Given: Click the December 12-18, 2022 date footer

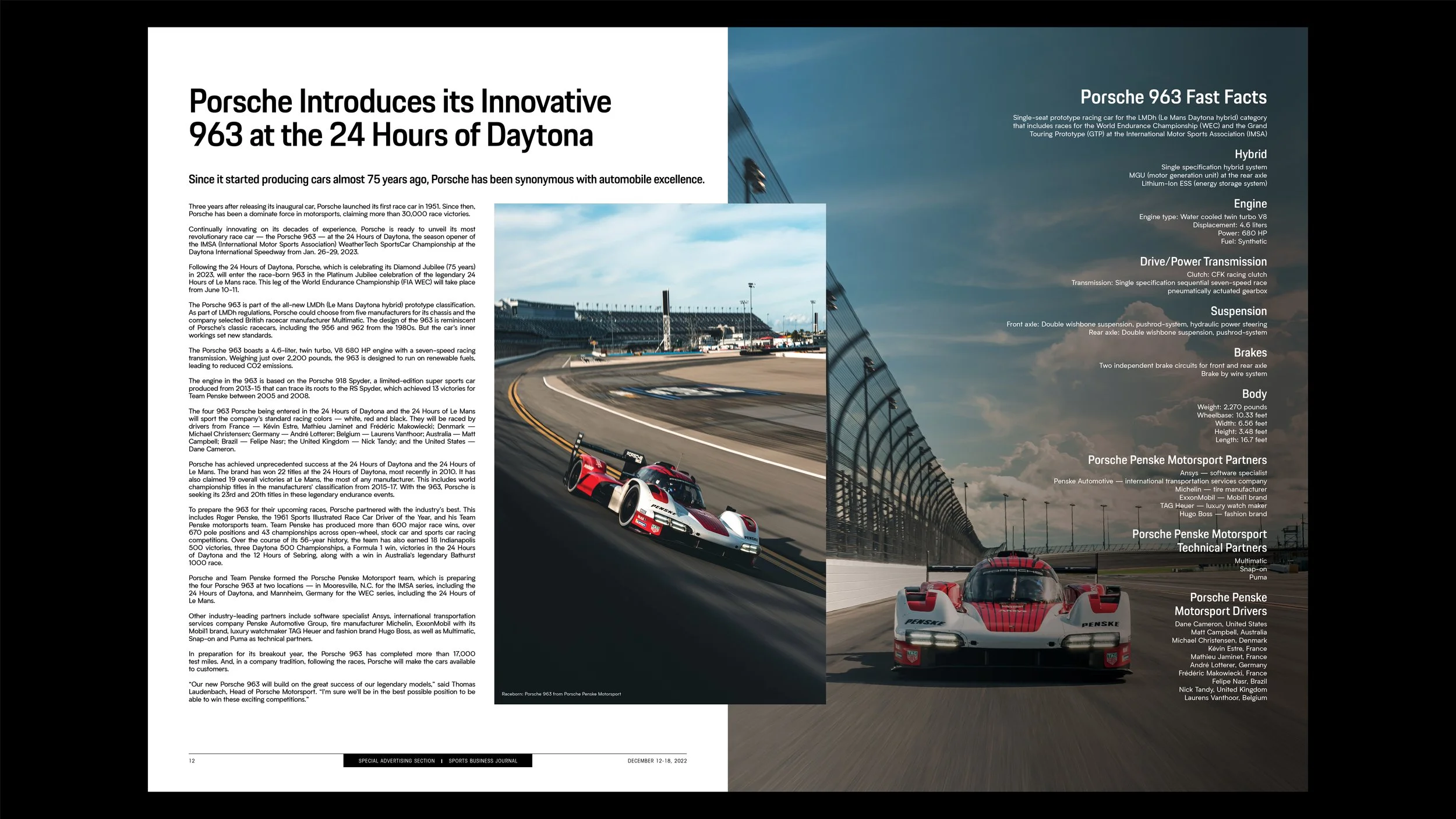Looking at the screenshot, I should pyautogui.click(x=657, y=761).
